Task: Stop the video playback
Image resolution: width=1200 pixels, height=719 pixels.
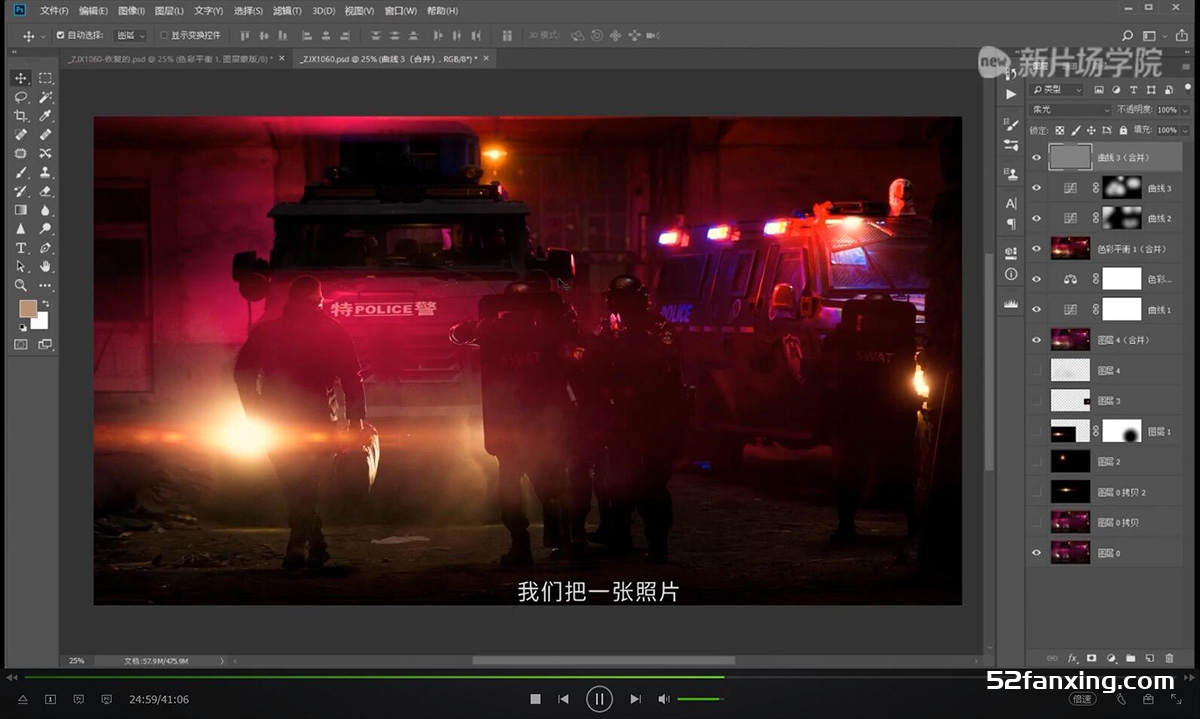Action: tap(535, 699)
